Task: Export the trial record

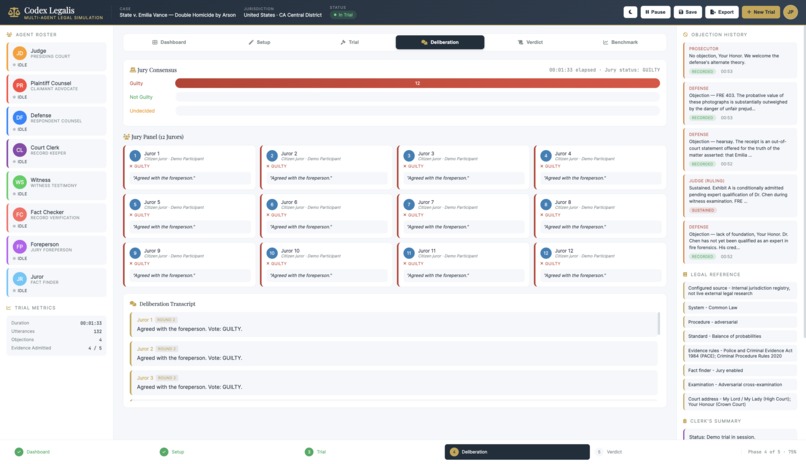Action: (722, 12)
